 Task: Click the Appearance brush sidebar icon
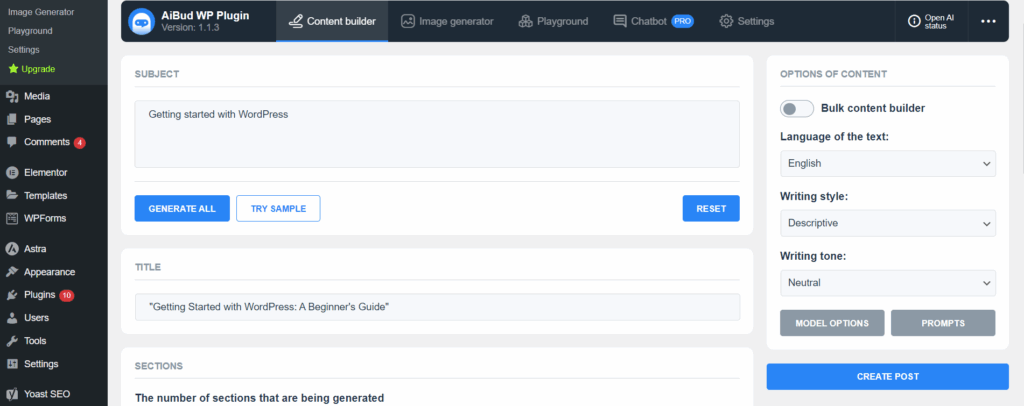pyautogui.click(x=12, y=272)
